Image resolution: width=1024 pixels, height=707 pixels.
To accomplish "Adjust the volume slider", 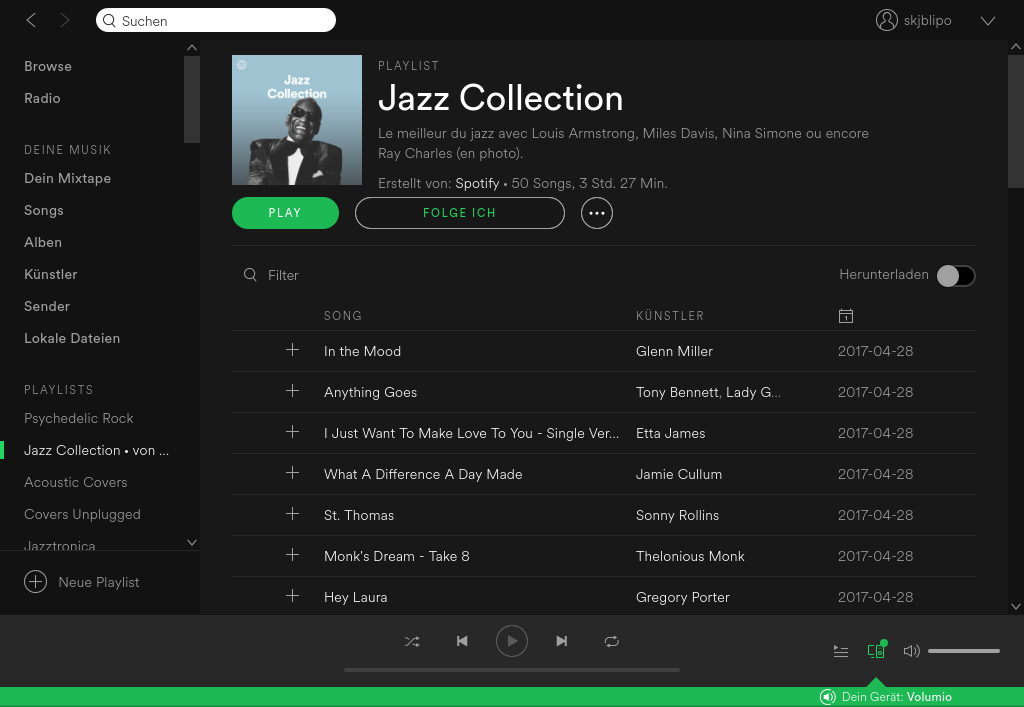I will pyautogui.click(x=963, y=651).
